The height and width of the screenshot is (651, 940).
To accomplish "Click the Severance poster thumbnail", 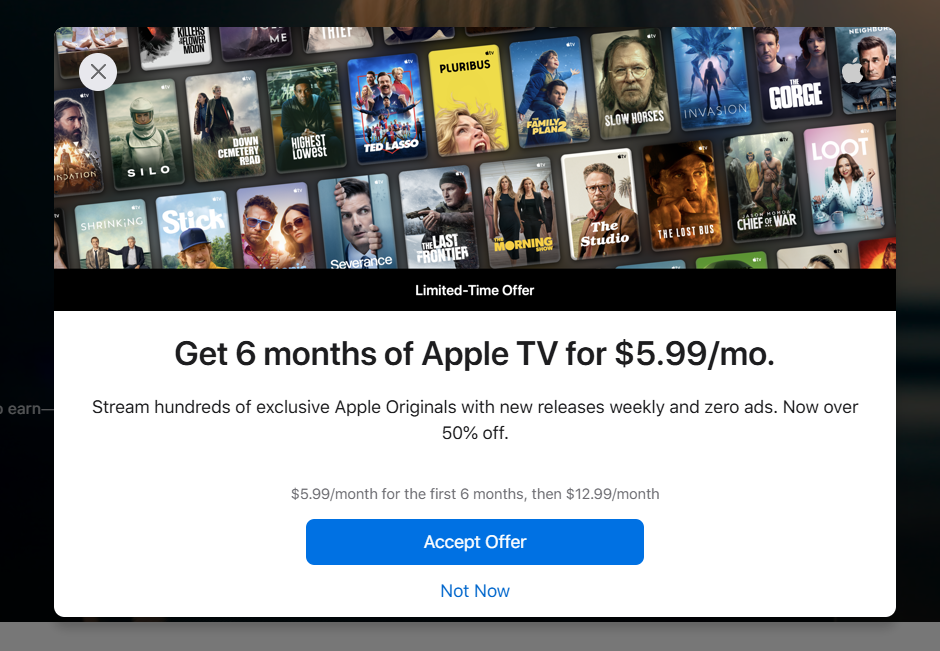I will click(357, 222).
